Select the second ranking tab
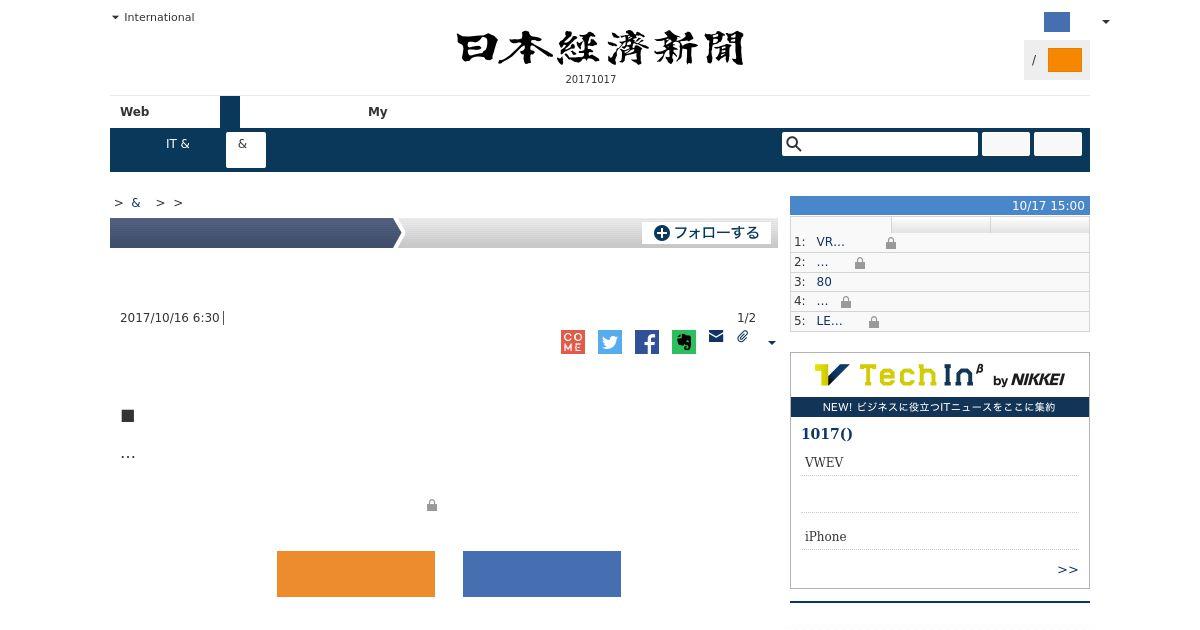 pyautogui.click(x=941, y=225)
